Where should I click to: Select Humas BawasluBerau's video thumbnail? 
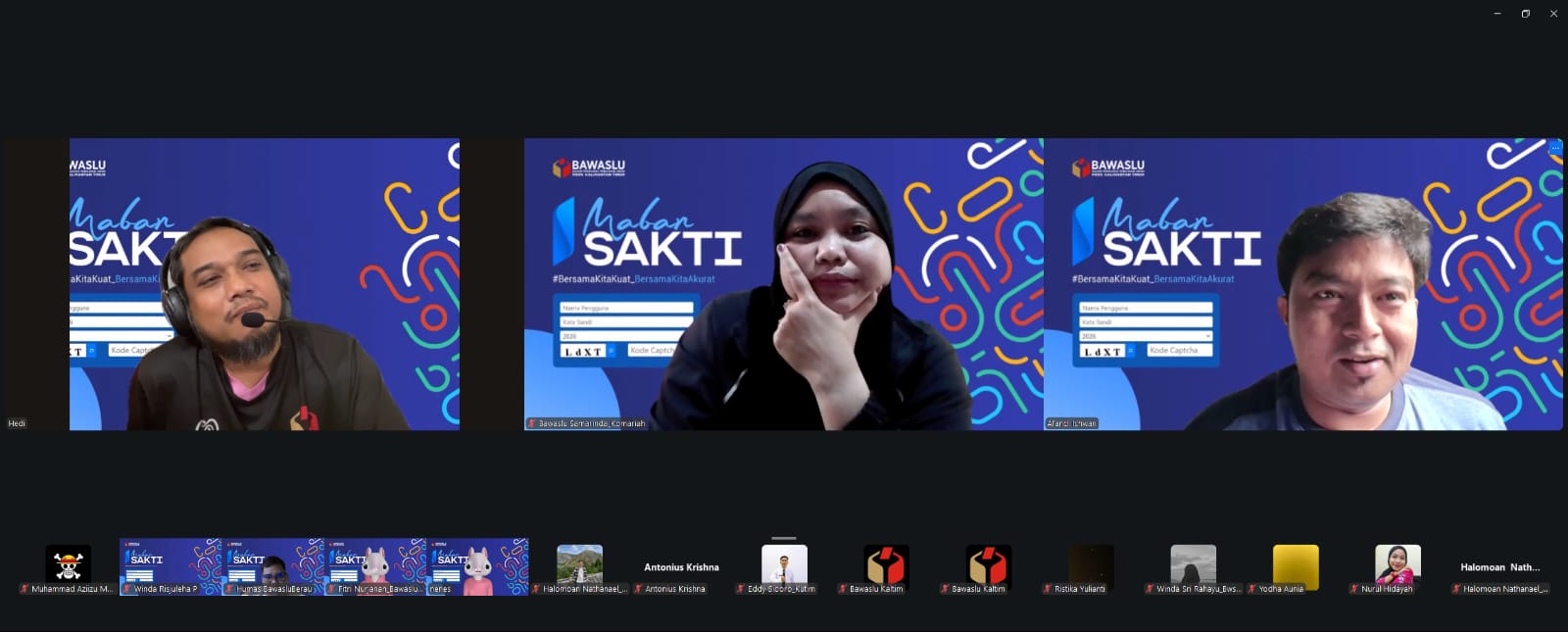[273, 566]
